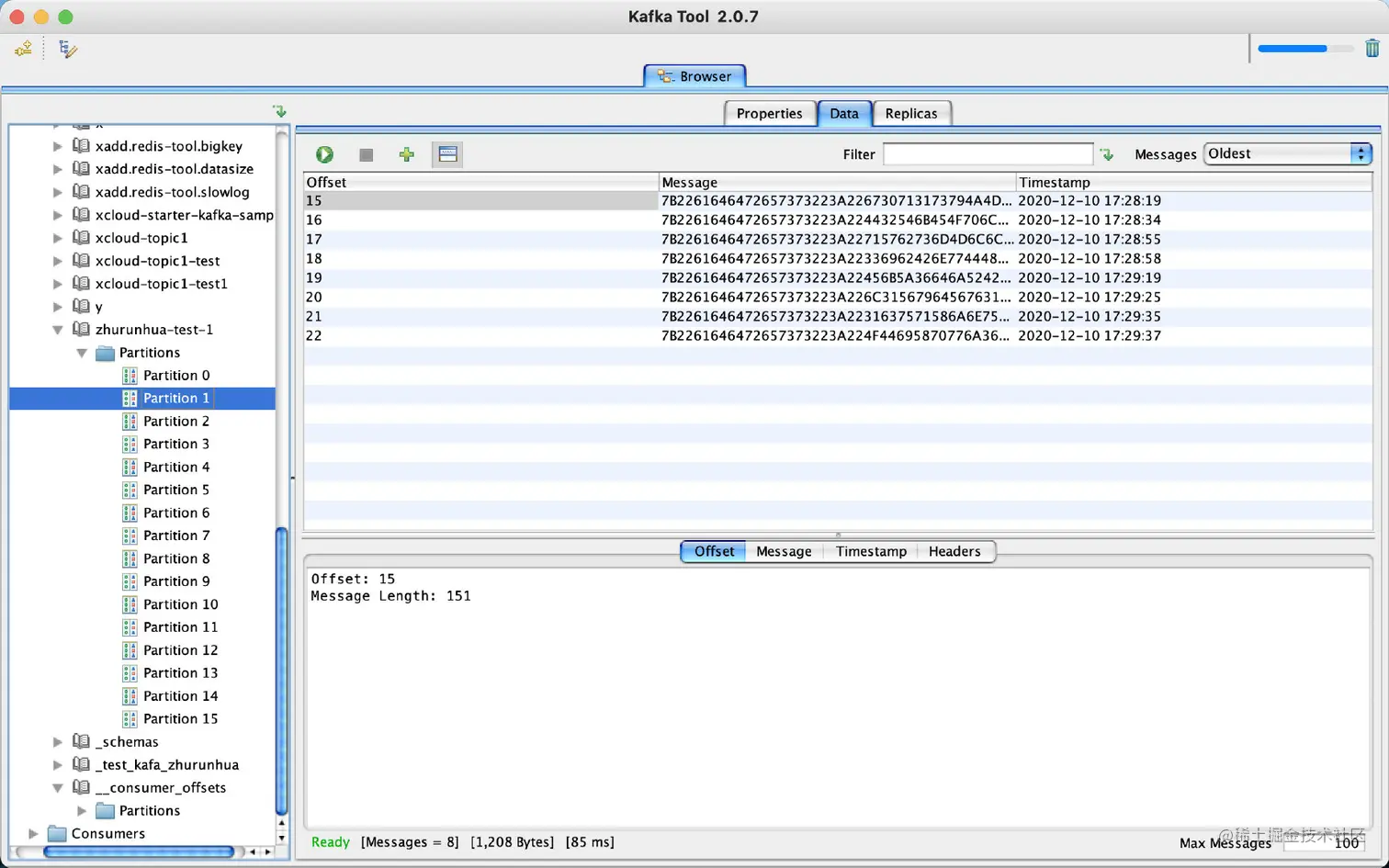Collapse the zhurunhua-test-1 topic
The height and width of the screenshot is (868, 1389).
[x=57, y=330]
